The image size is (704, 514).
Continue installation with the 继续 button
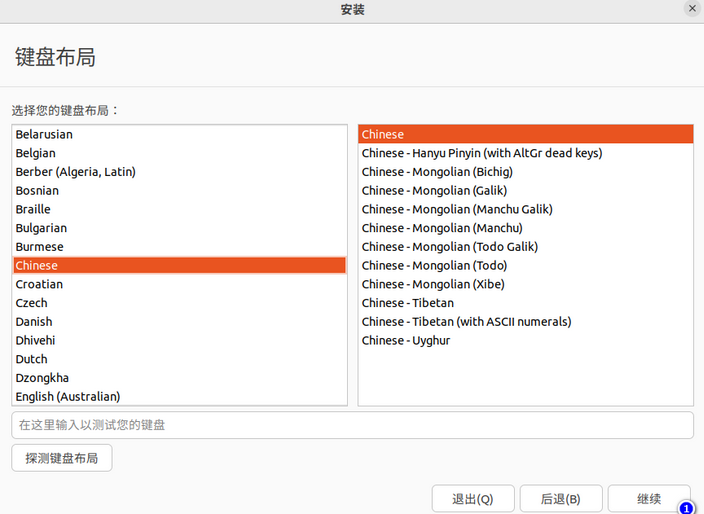[649, 498]
